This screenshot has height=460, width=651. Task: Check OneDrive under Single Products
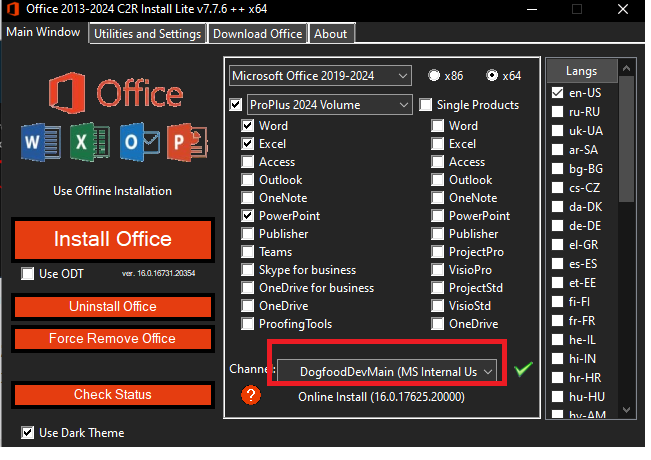click(x=438, y=323)
